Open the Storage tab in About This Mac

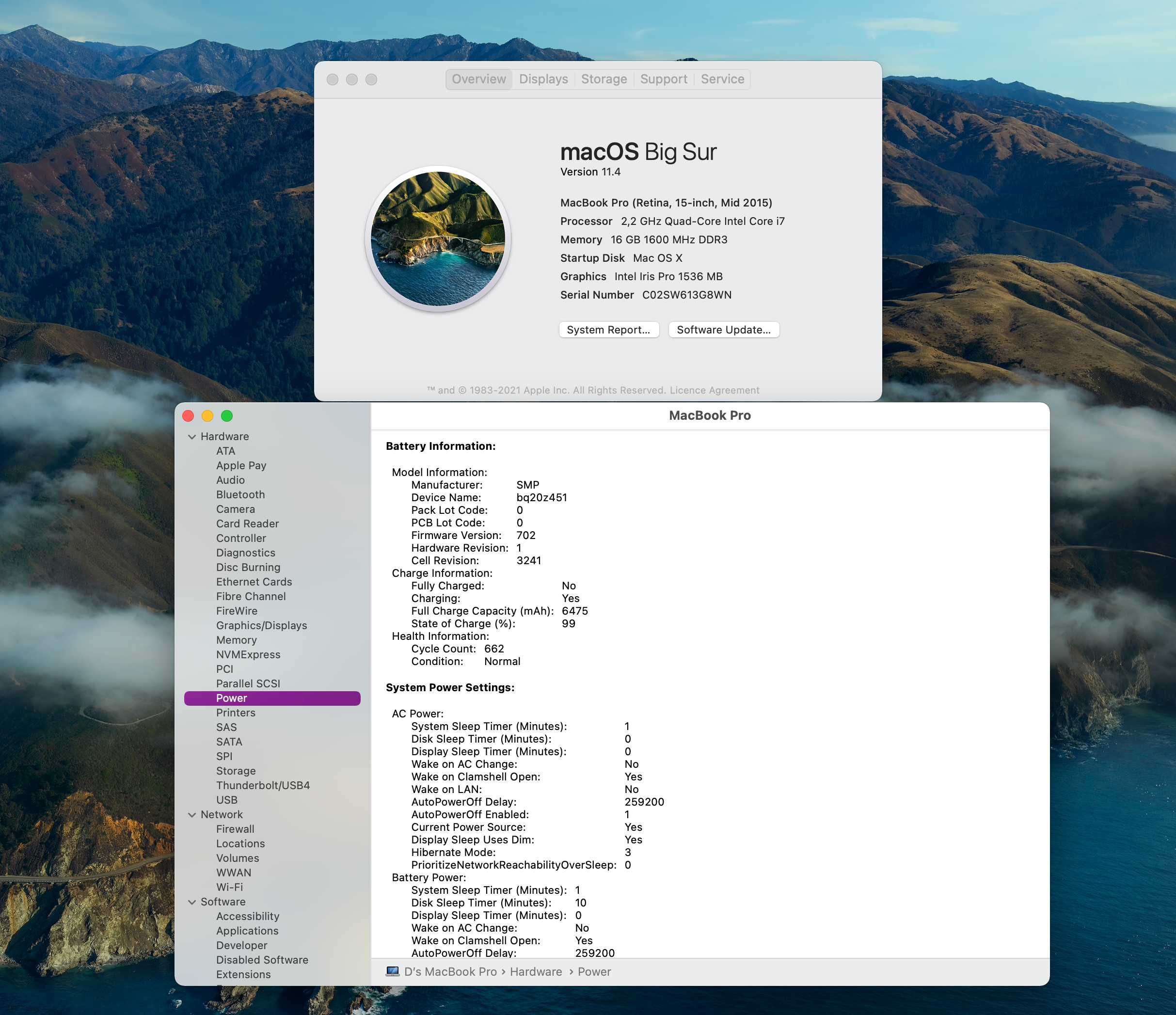click(x=604, y=79)
